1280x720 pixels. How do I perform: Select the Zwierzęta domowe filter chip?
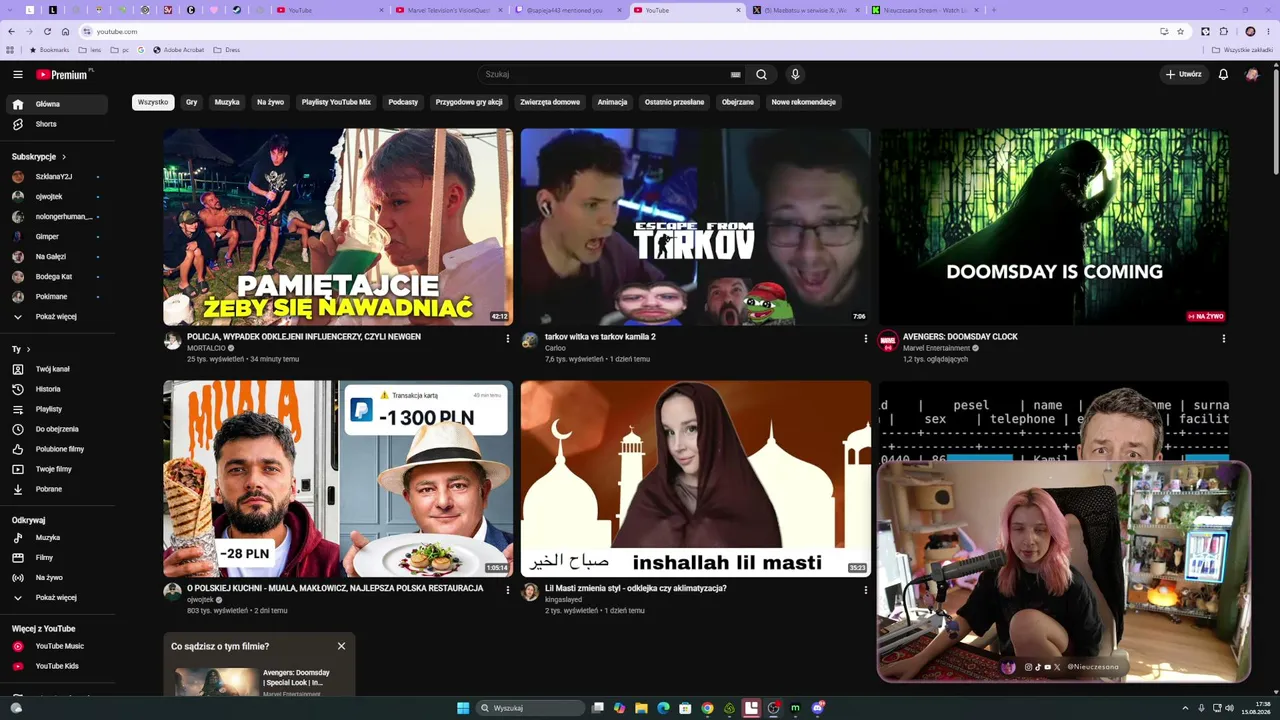point(550,102)
